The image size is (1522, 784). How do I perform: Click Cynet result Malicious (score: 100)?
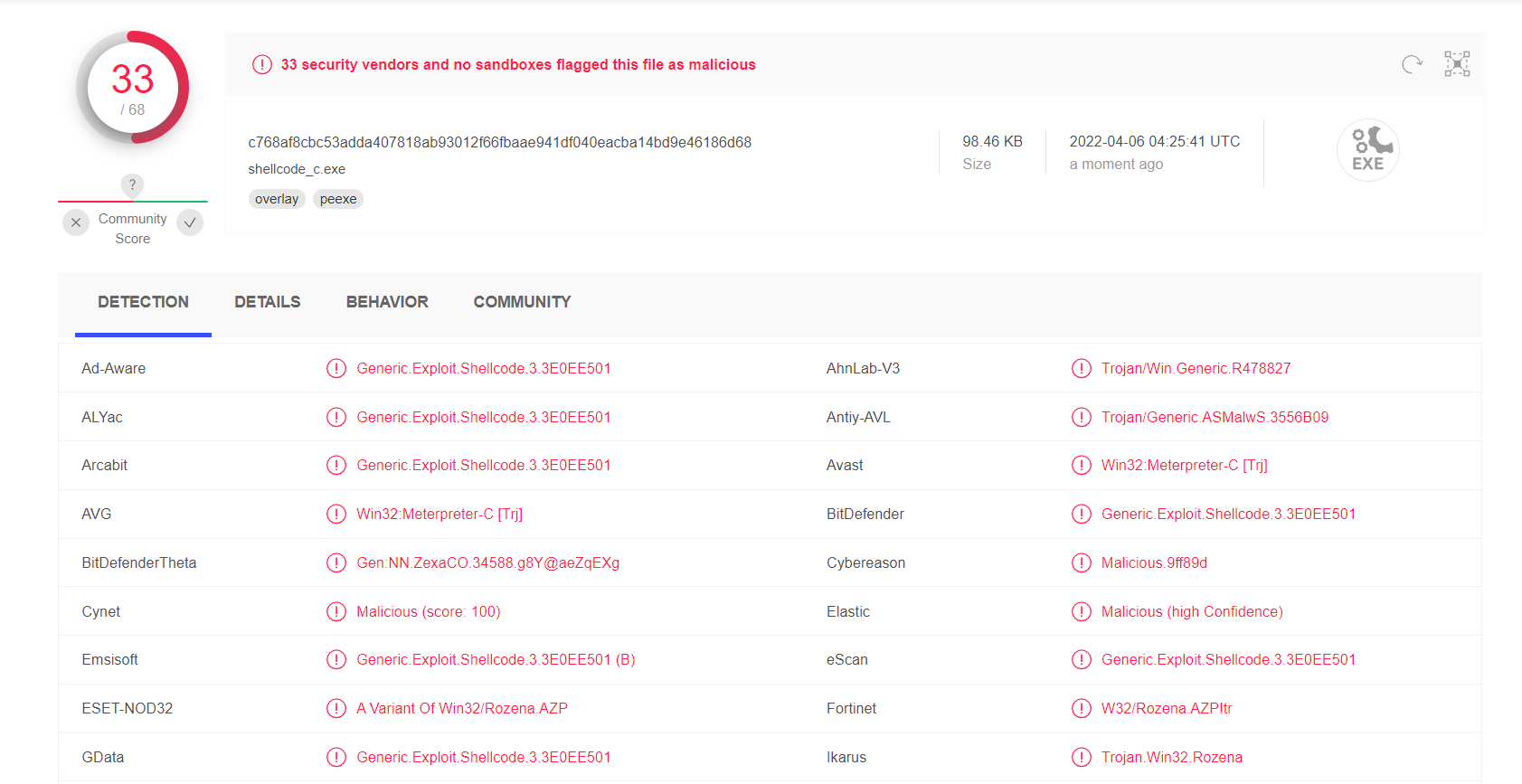pos(429,611)
